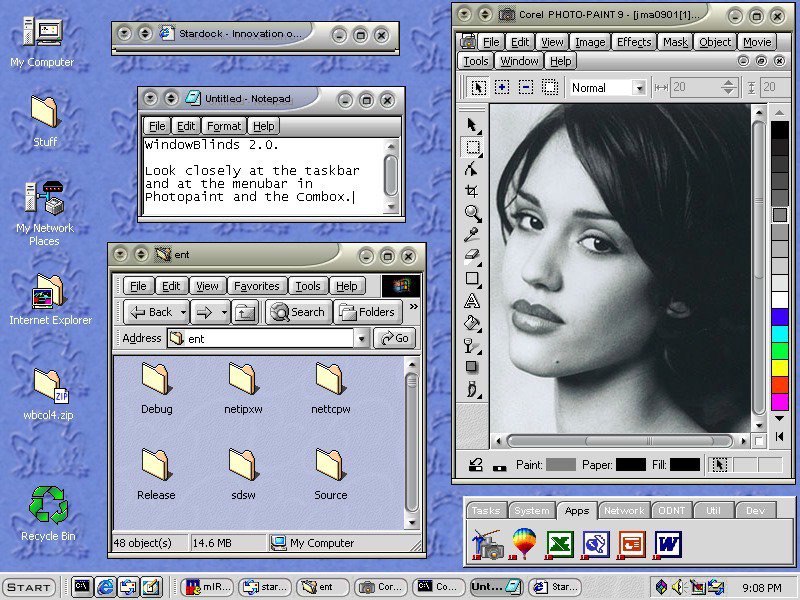Open Internet Explorer from quick launch bar
Viewport: 800px width, 600px height.
click(105, 587)
